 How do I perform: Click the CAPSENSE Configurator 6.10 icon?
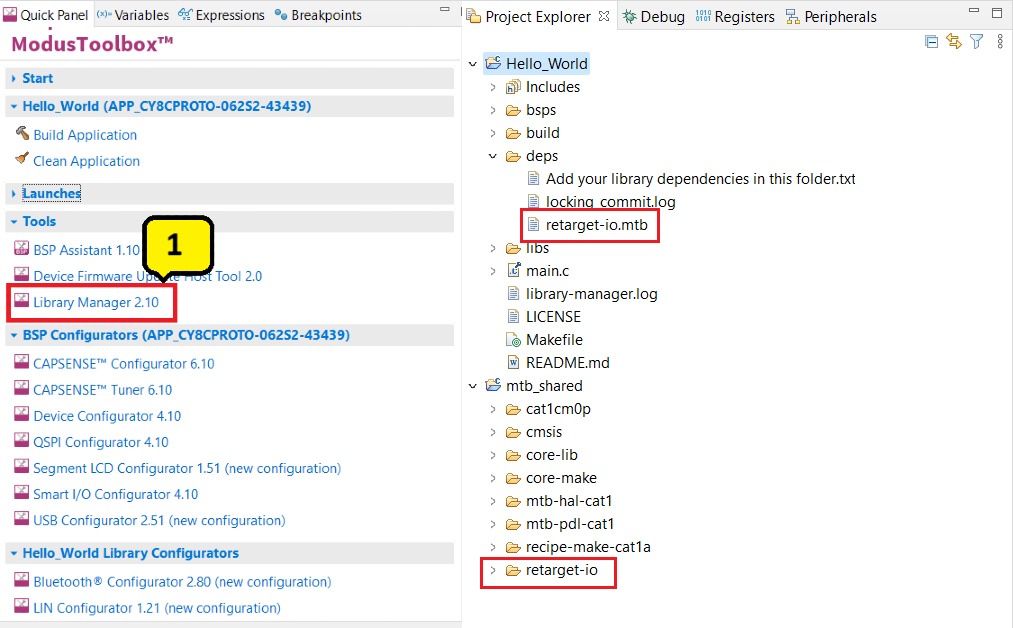[21, 362]
